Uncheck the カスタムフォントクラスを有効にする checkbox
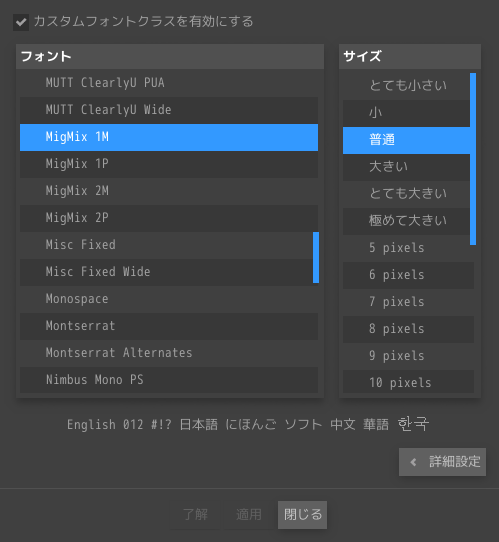 (21, 22)
